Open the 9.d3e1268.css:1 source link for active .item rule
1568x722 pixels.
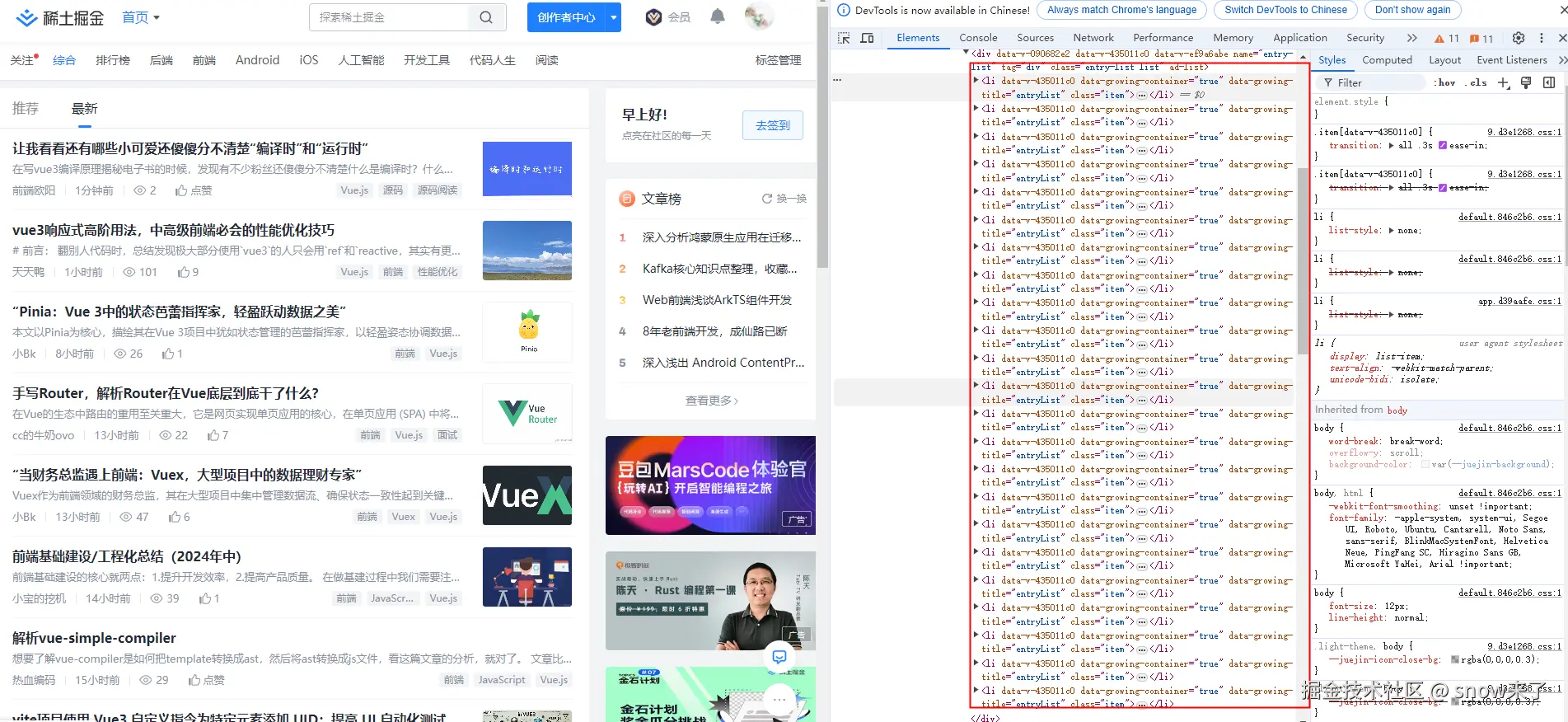click(x=1524, y=132)
